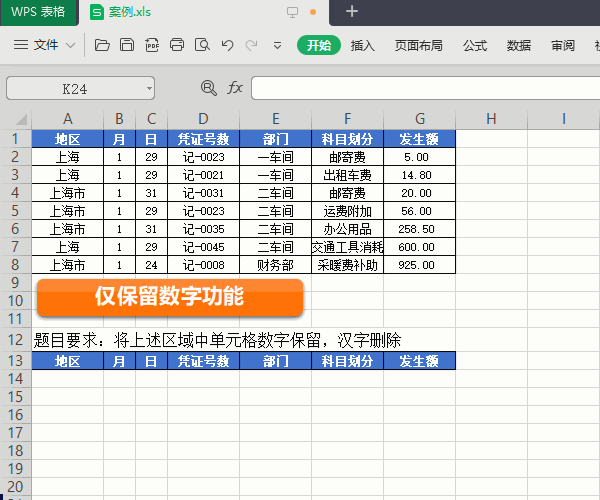Click the Open folder icon
The width and height of the screenshot is (600, 500).
pyautogui.click(x=101, y=45)
